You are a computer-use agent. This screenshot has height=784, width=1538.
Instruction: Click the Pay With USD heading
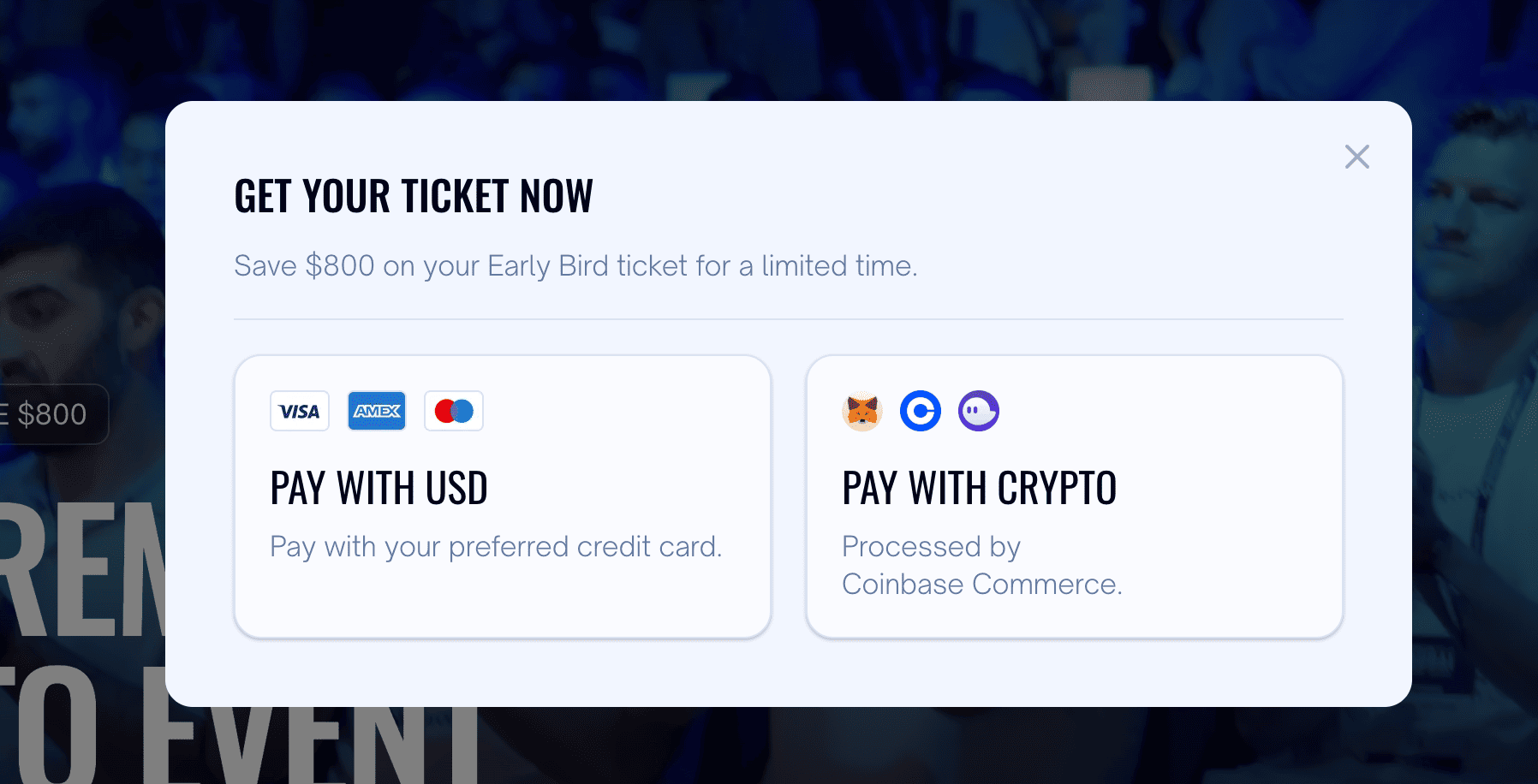379,488
